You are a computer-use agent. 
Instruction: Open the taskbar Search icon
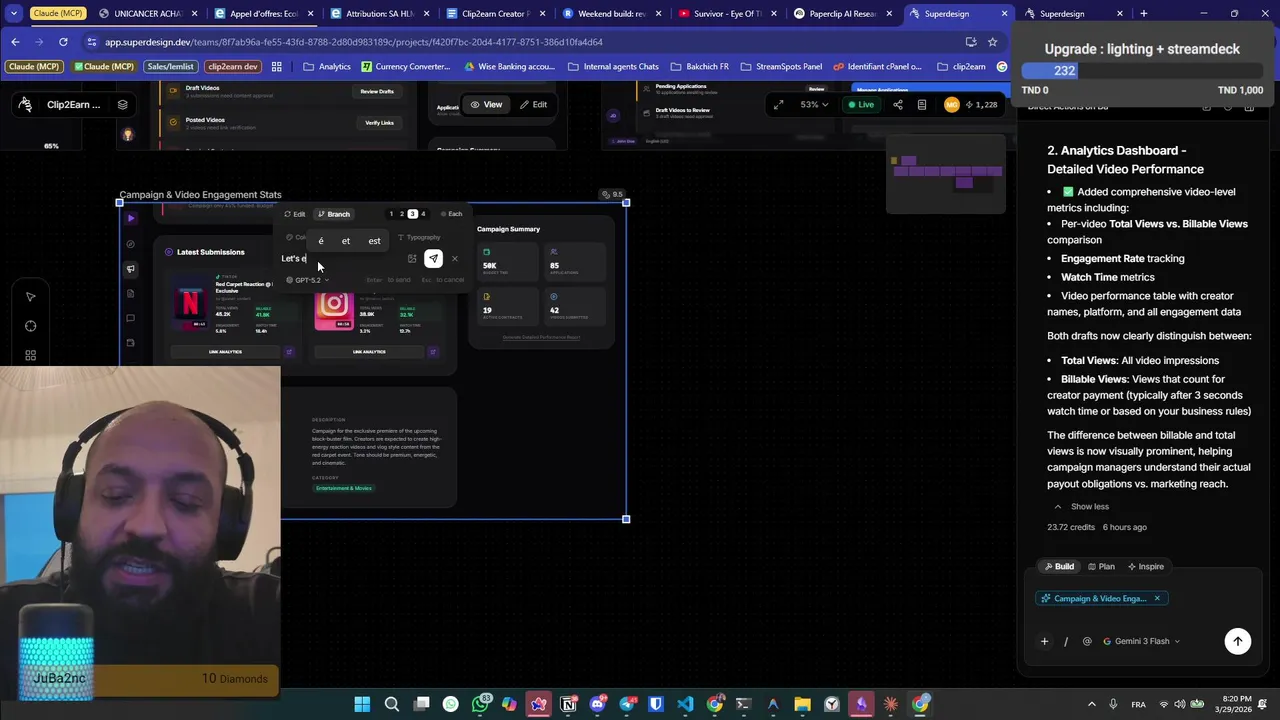(x=392, y=704)
